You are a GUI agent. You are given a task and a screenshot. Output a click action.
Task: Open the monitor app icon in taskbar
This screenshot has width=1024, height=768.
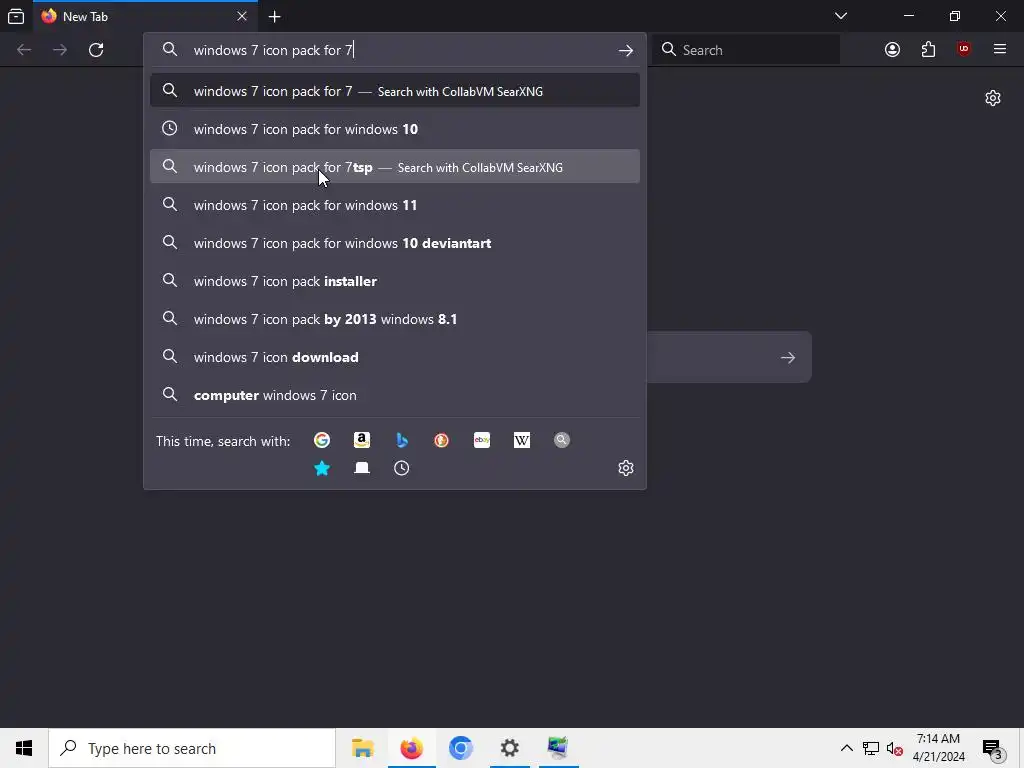(x=558, y=748)
